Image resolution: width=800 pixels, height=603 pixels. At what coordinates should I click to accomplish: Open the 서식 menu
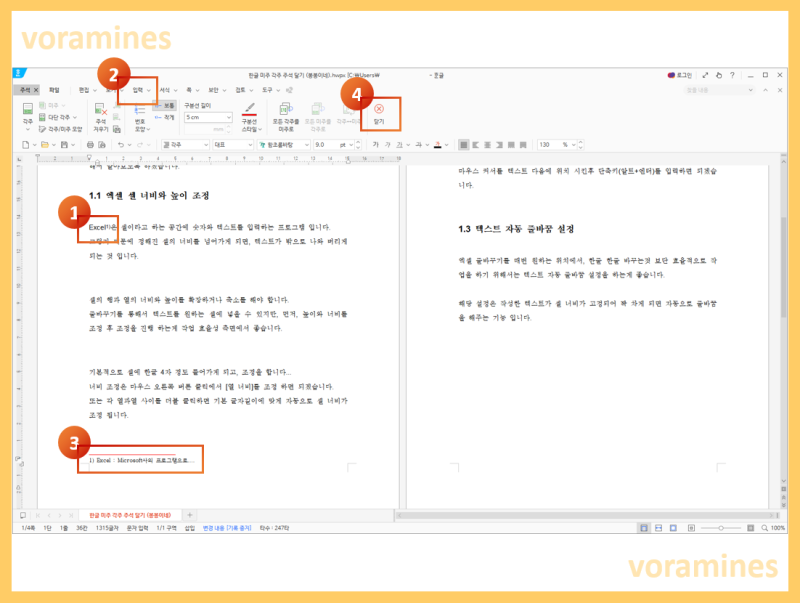click(x=168, y=90)
